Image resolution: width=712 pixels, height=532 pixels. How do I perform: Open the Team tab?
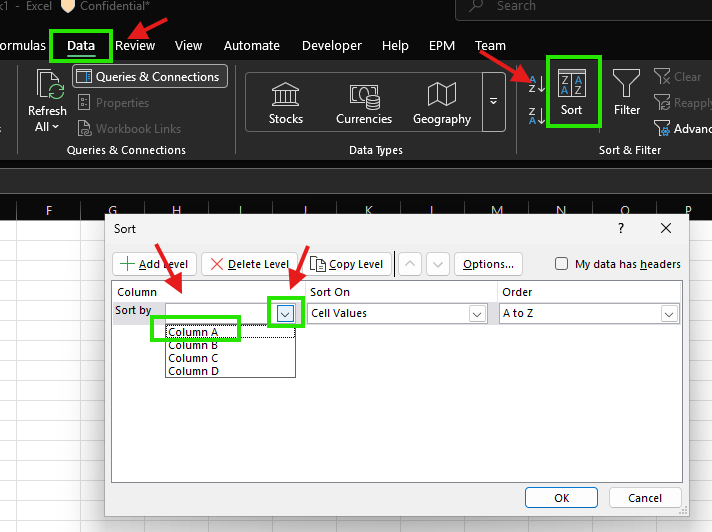coord(490,45)
